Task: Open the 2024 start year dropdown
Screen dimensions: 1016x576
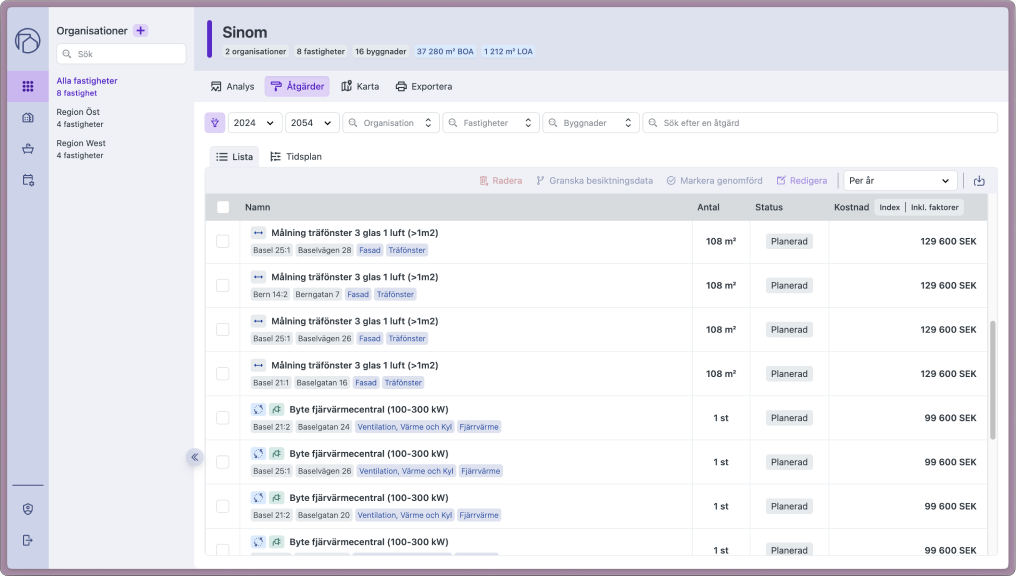Action: (254, 122)
